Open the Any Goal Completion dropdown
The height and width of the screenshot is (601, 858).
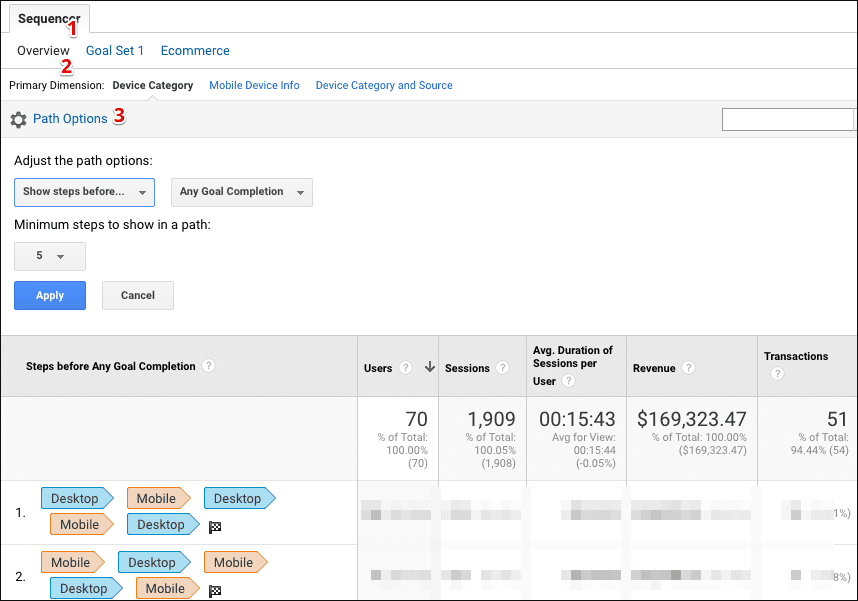pyautogui.click(x=241, y=192)
